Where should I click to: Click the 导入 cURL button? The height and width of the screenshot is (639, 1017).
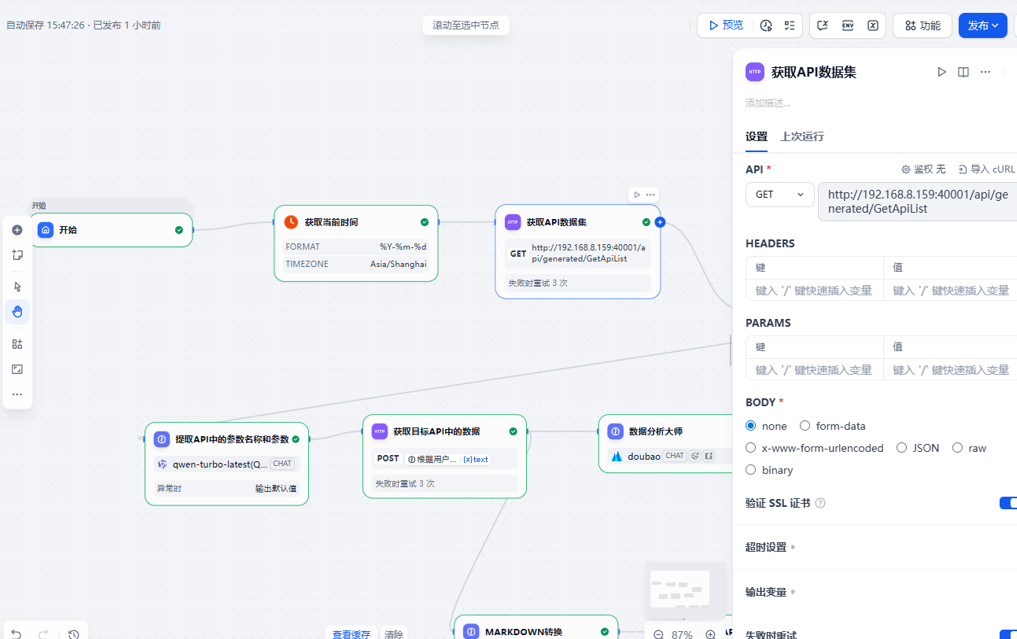[x=986, y=170]
